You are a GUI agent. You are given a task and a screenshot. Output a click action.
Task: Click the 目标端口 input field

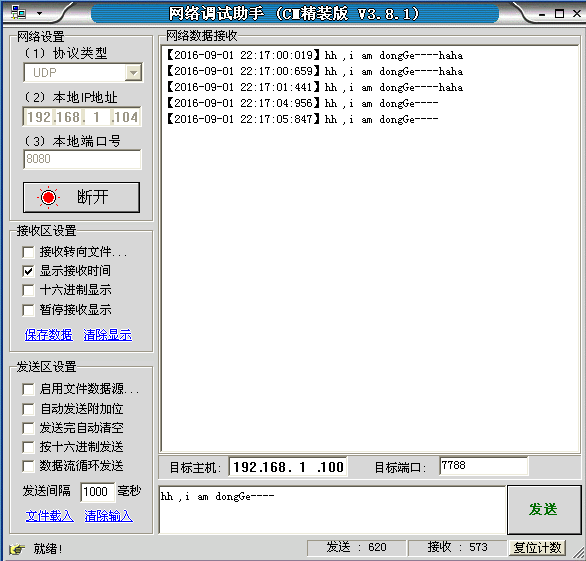[x=484, y=466]
